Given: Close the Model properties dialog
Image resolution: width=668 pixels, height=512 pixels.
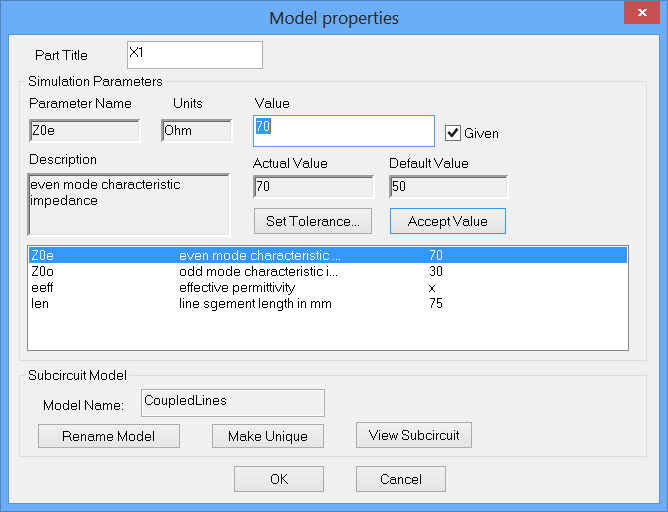Looking at the screenshot, I should click(x=639, y=14).
